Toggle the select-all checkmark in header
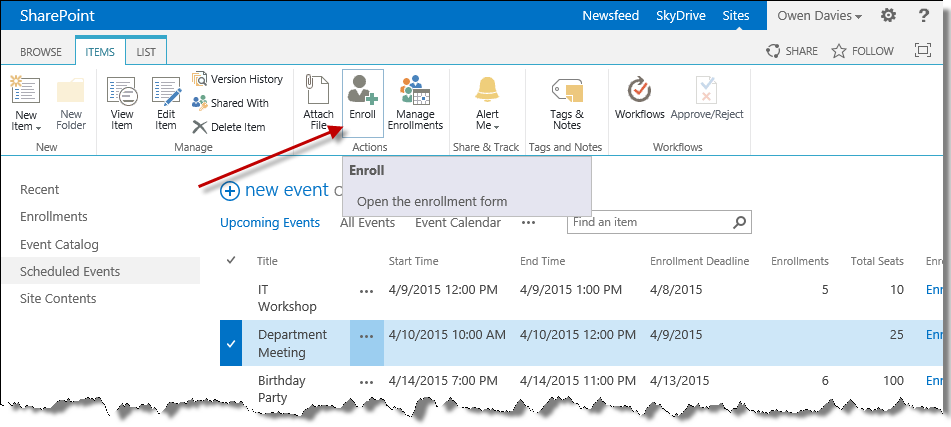 click(x=232, y=261)
